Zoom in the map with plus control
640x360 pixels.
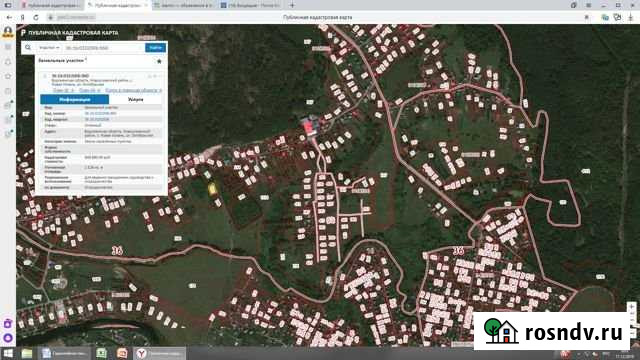point(631,306)
